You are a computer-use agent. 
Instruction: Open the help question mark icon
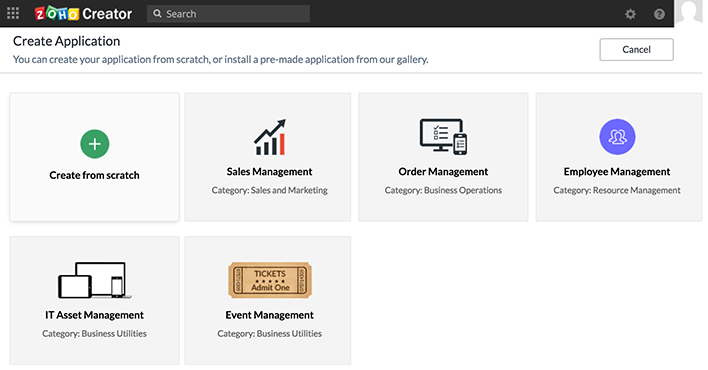coord(659,14)
